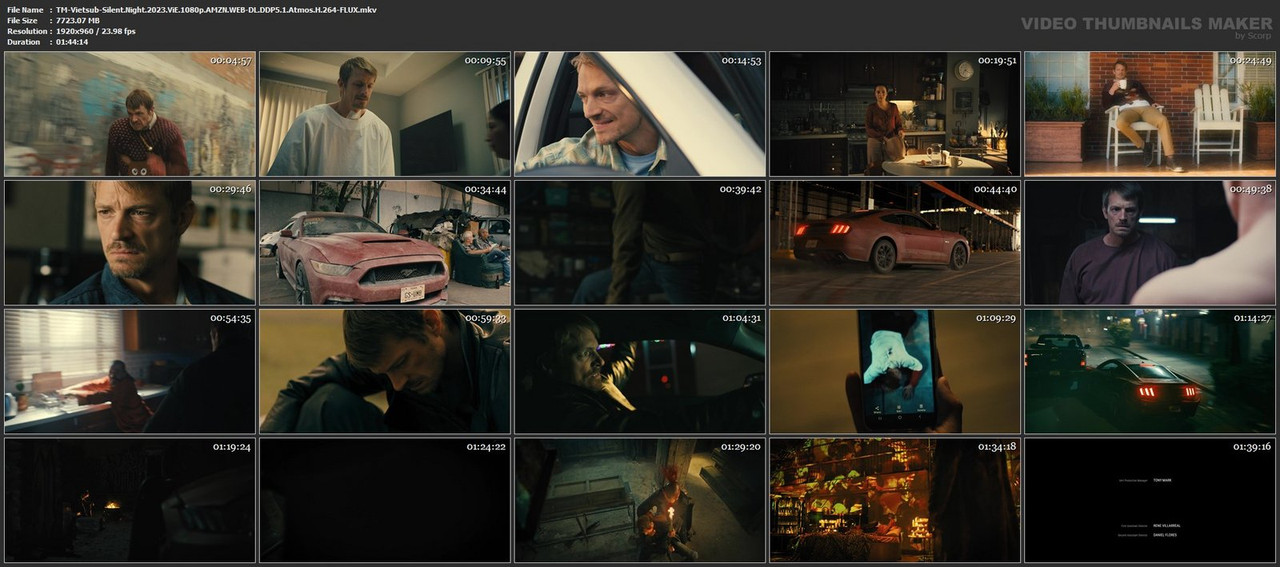
Task: Select the thumbnail at 00:09:55
Action: pos(385,114)
